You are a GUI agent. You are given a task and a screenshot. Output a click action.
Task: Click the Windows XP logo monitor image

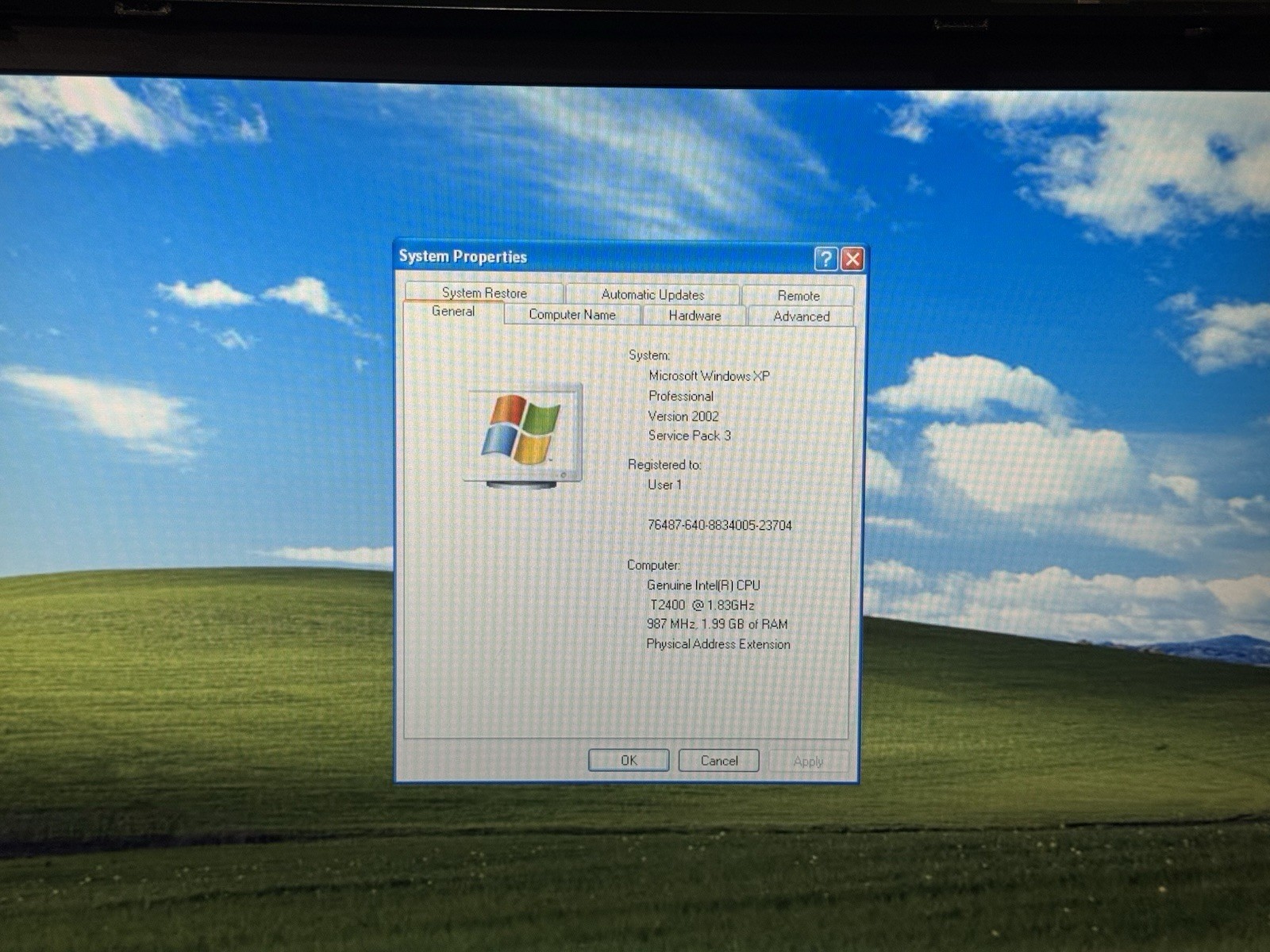(x=524, y=436)
